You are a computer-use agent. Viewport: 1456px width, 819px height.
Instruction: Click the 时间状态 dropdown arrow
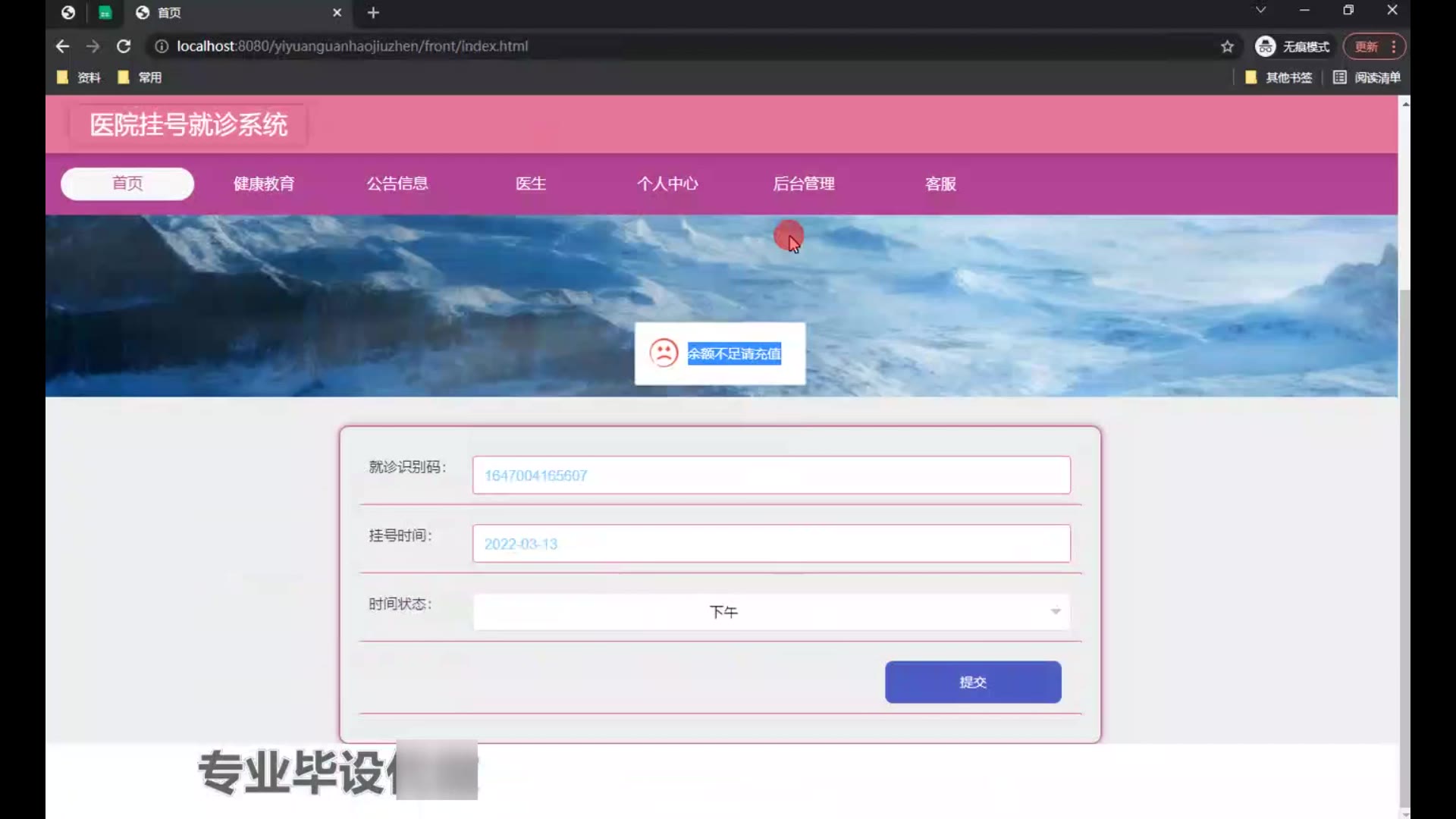(x=1055, y=612)
